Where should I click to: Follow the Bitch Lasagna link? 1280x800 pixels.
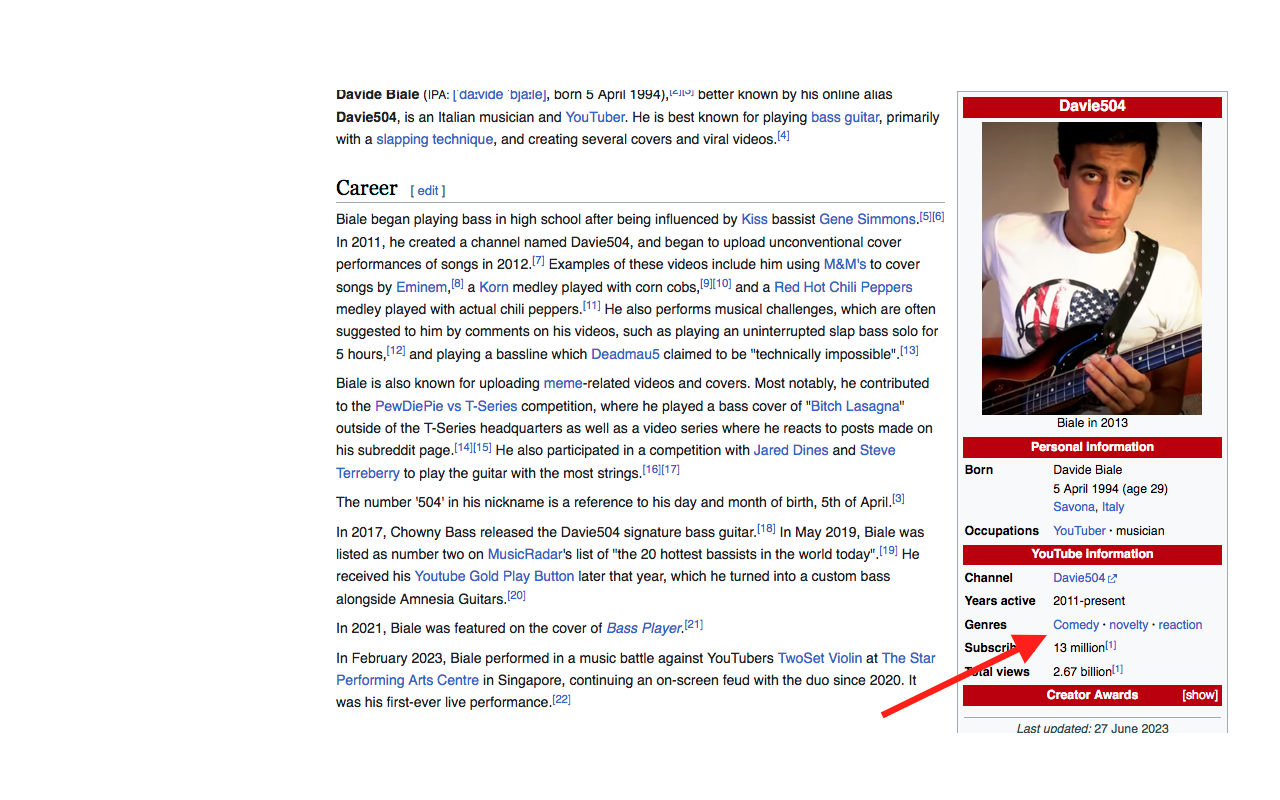click(x=855, y=406)
